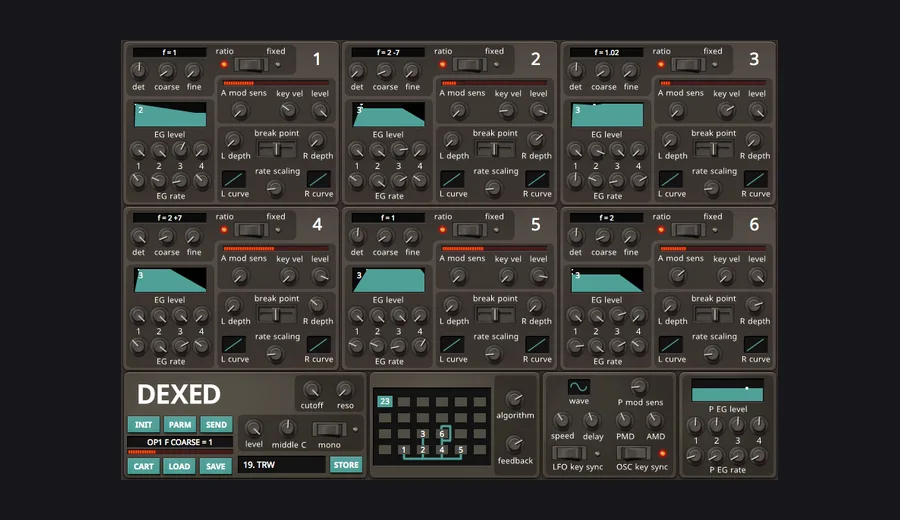Click operator 5 rate scaling knob
Screen dimensions: 900x520
click(x=493, y=354)
